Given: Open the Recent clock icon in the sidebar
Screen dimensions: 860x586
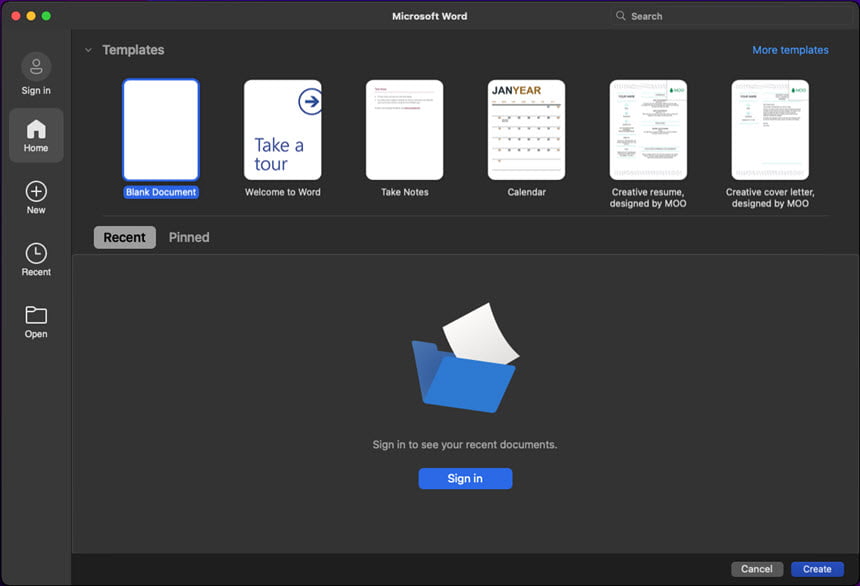Looking at the screenshot, I should pos(36,253).
